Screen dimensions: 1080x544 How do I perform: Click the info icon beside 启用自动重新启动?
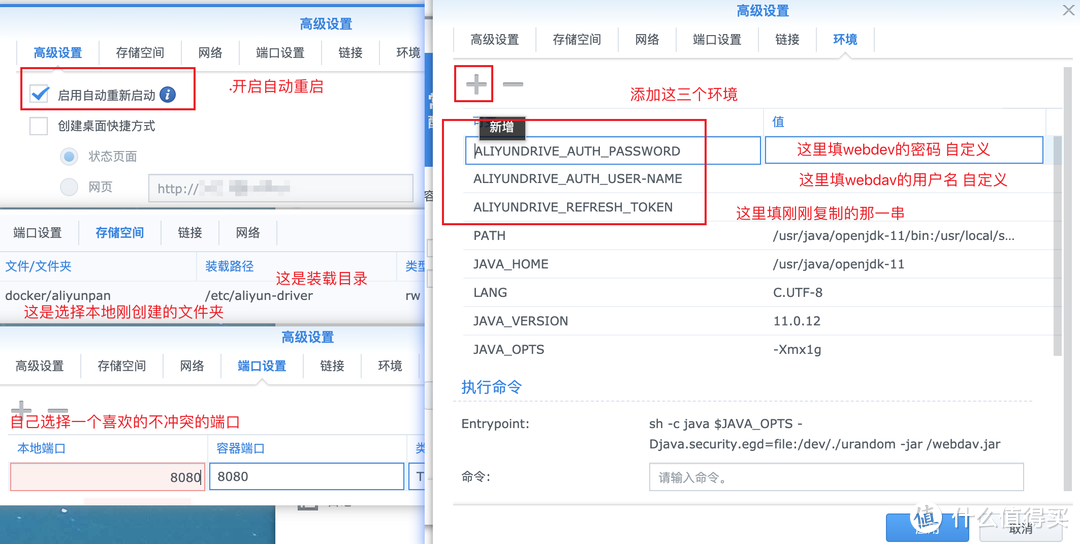click(x=167, y=94)
